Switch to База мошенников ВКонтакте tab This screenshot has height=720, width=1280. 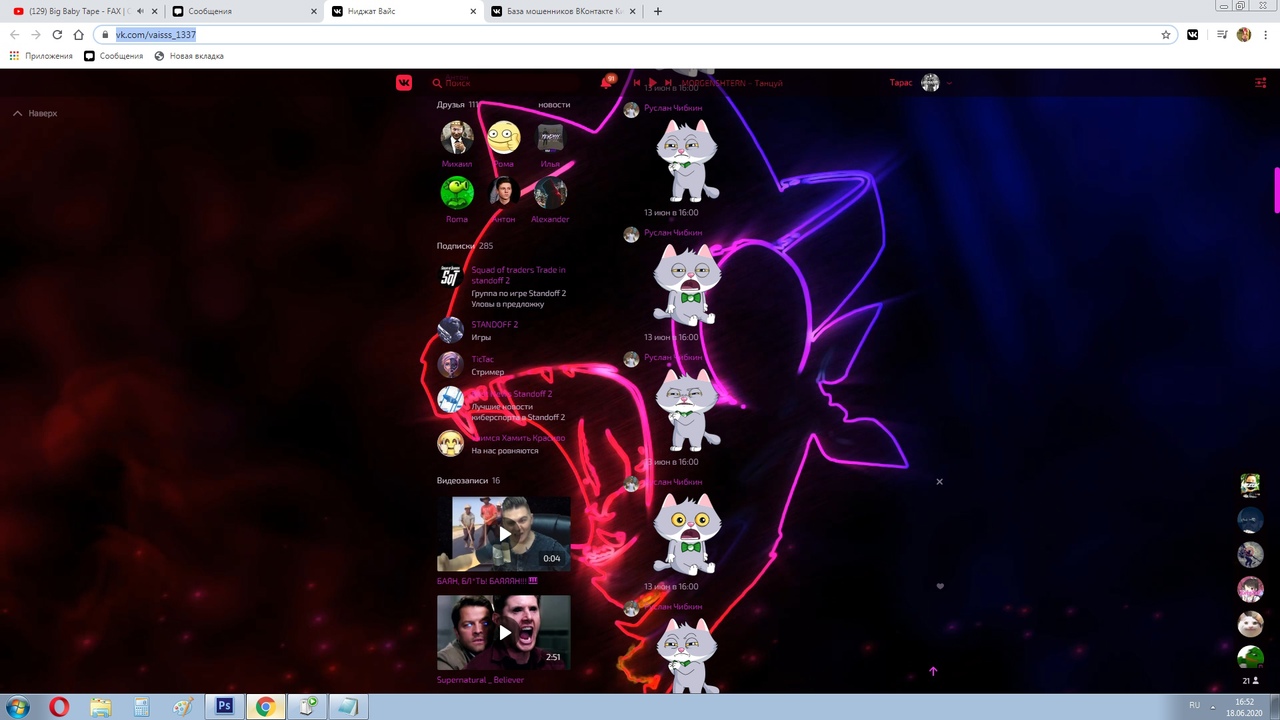point(563,11)
